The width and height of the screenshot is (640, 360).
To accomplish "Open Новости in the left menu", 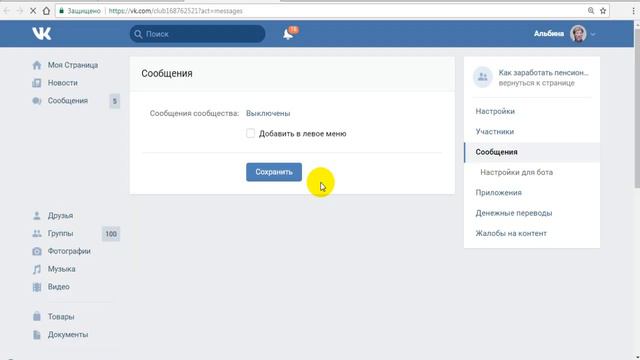I will coord(62,83).
